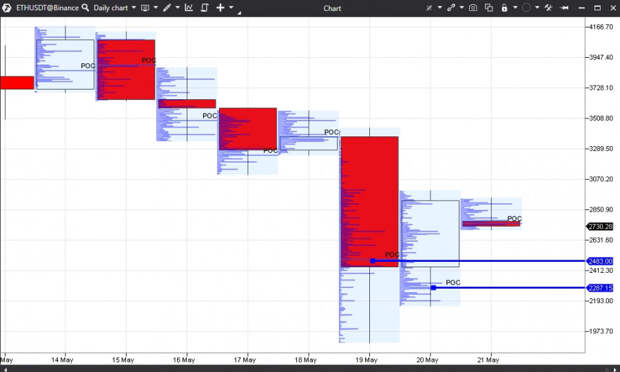Open the indicators chart icon
The height and width of the screenshot is (372, 620).
coord(189,8)
